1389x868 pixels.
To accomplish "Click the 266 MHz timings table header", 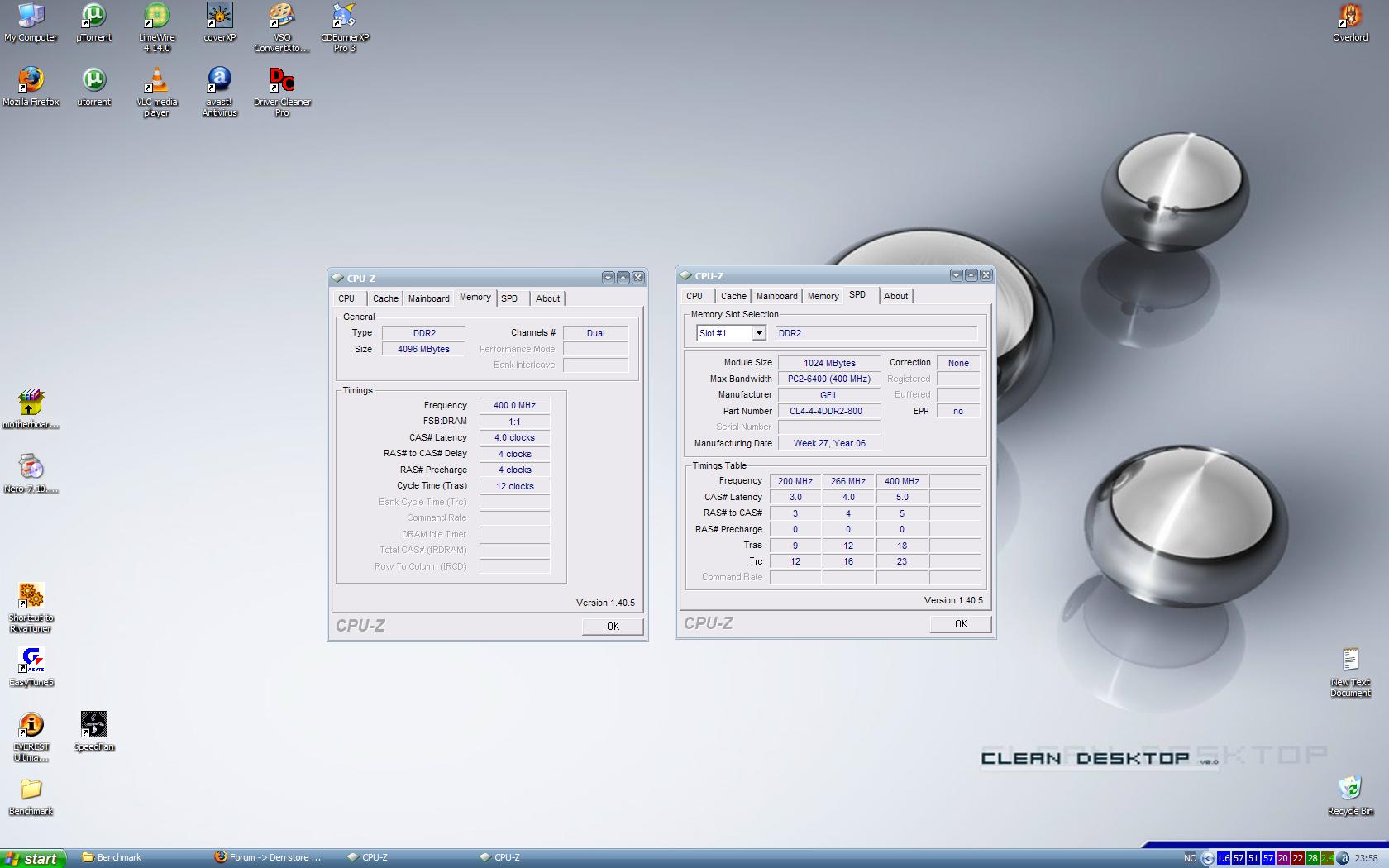I will pyautogui.click(x=848, y=481).
